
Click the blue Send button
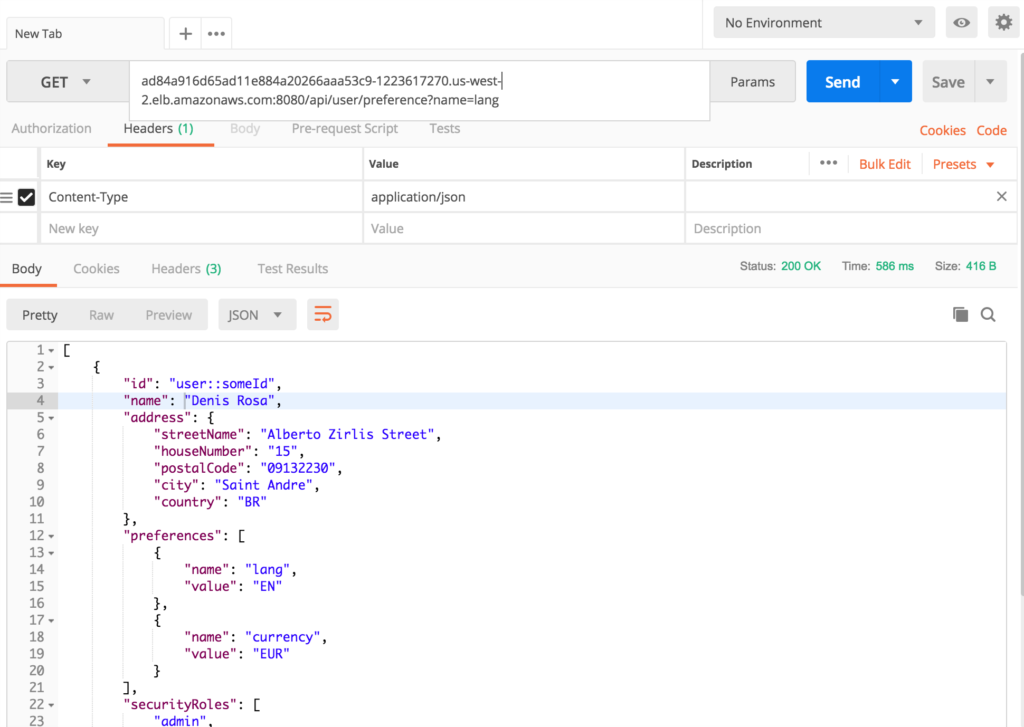click(x=843, y=82)
